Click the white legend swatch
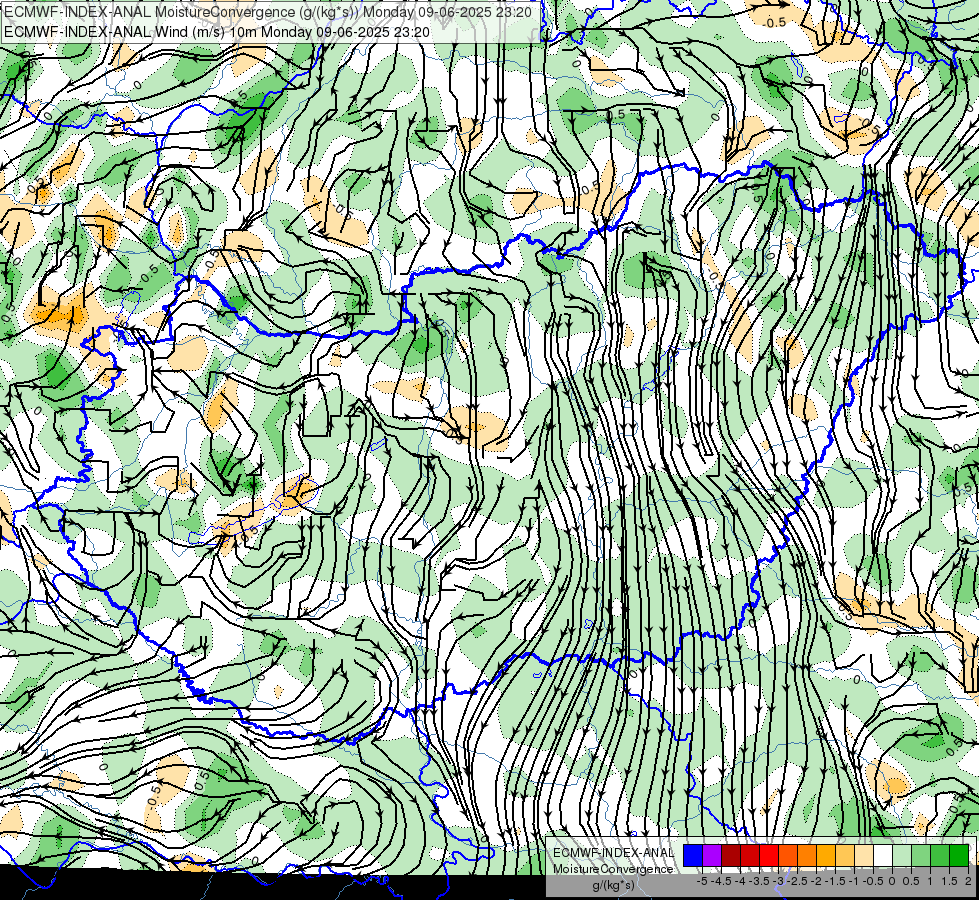979x900 pixels. point(883,856)
